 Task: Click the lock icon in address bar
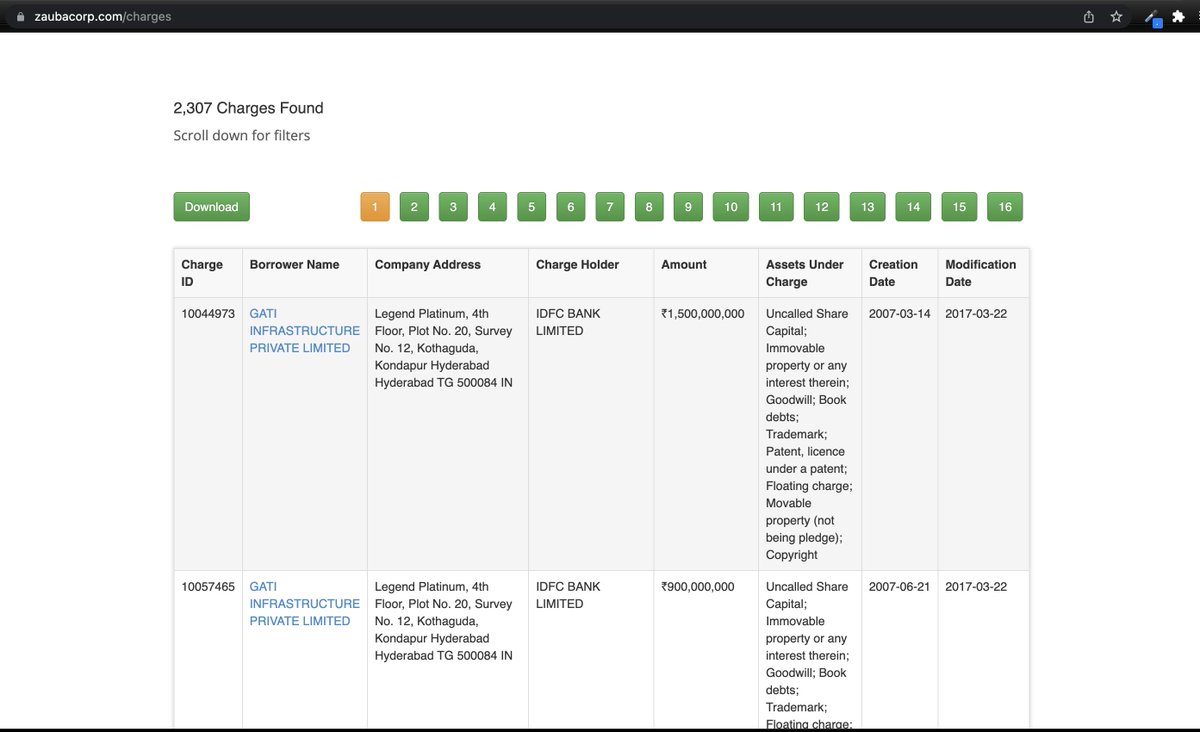[20, 16]
